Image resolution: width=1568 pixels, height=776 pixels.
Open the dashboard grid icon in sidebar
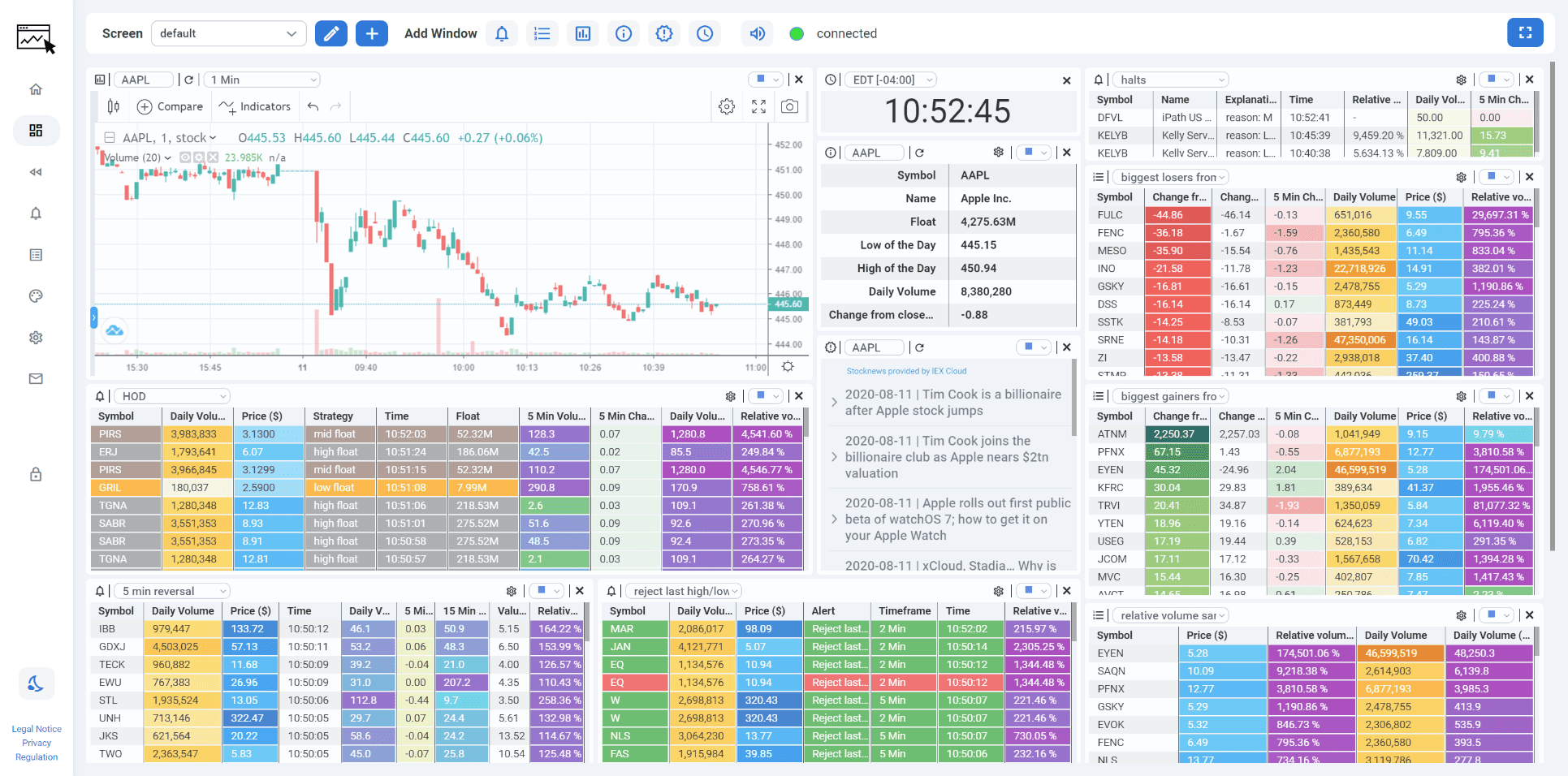coord(36,131)
